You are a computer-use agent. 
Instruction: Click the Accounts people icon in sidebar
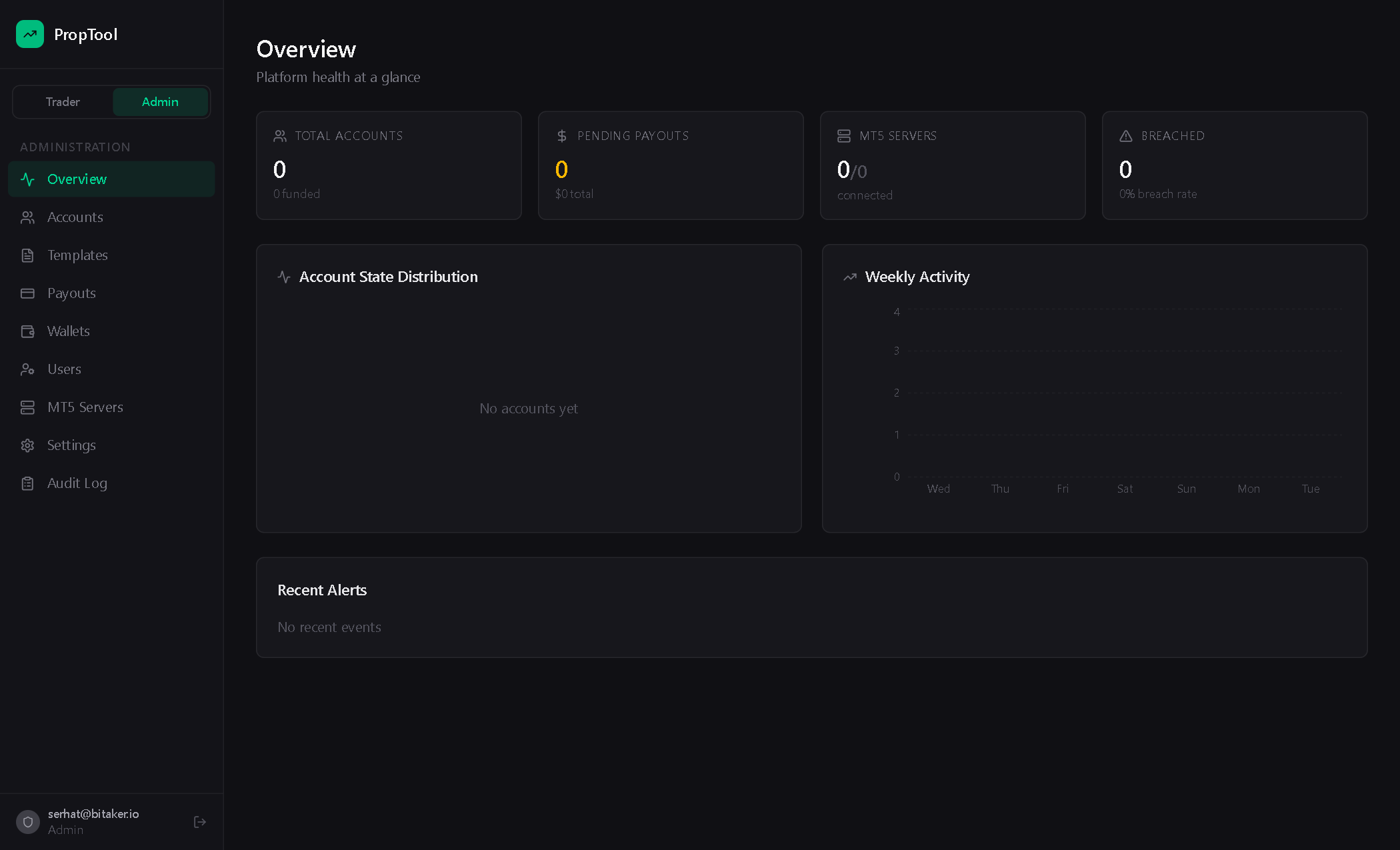point(27,217)
